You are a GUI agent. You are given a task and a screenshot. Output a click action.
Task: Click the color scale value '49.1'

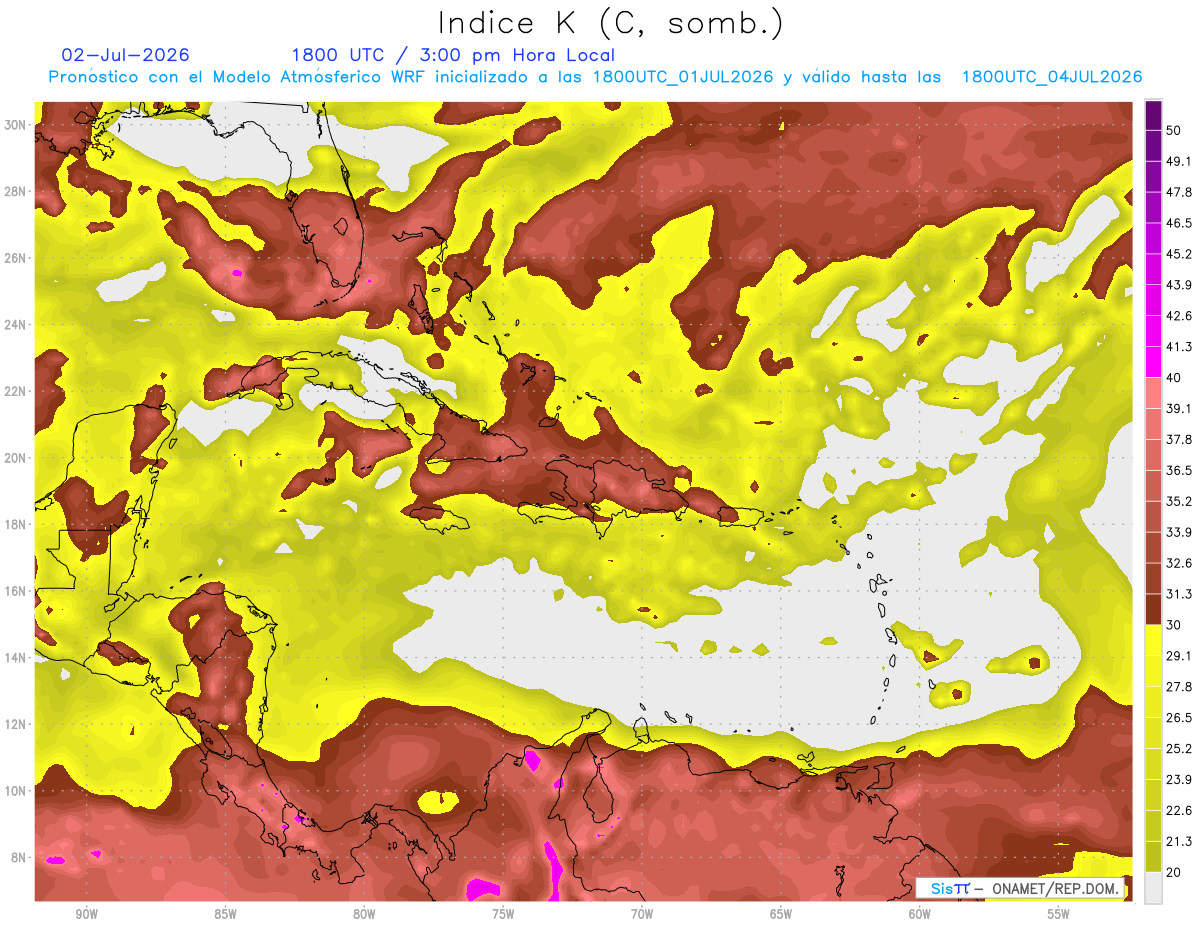point(1179,162)
